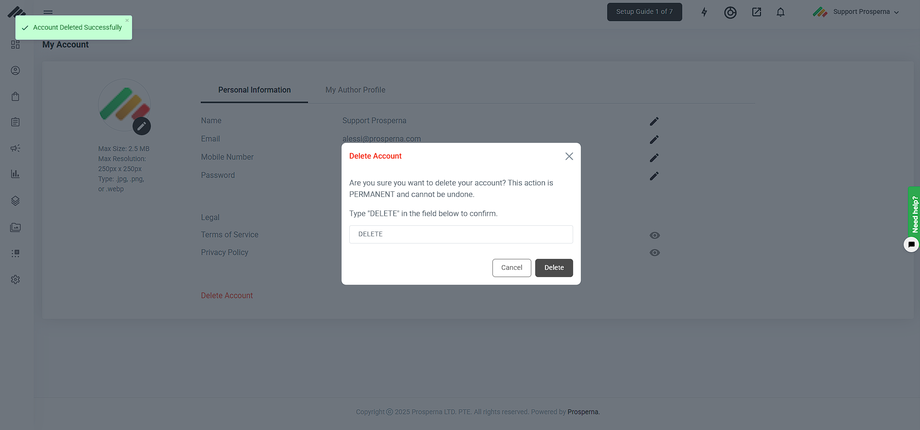
Task: Open the megaphone marketing icon in sidebar
Action: click(x=15, y=148)
